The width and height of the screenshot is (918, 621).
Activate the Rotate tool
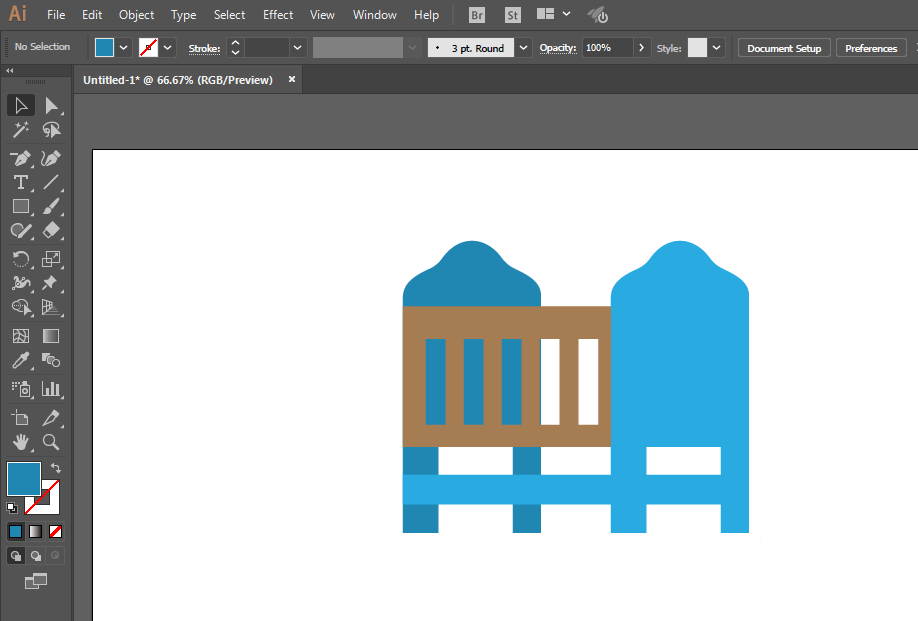20,259
